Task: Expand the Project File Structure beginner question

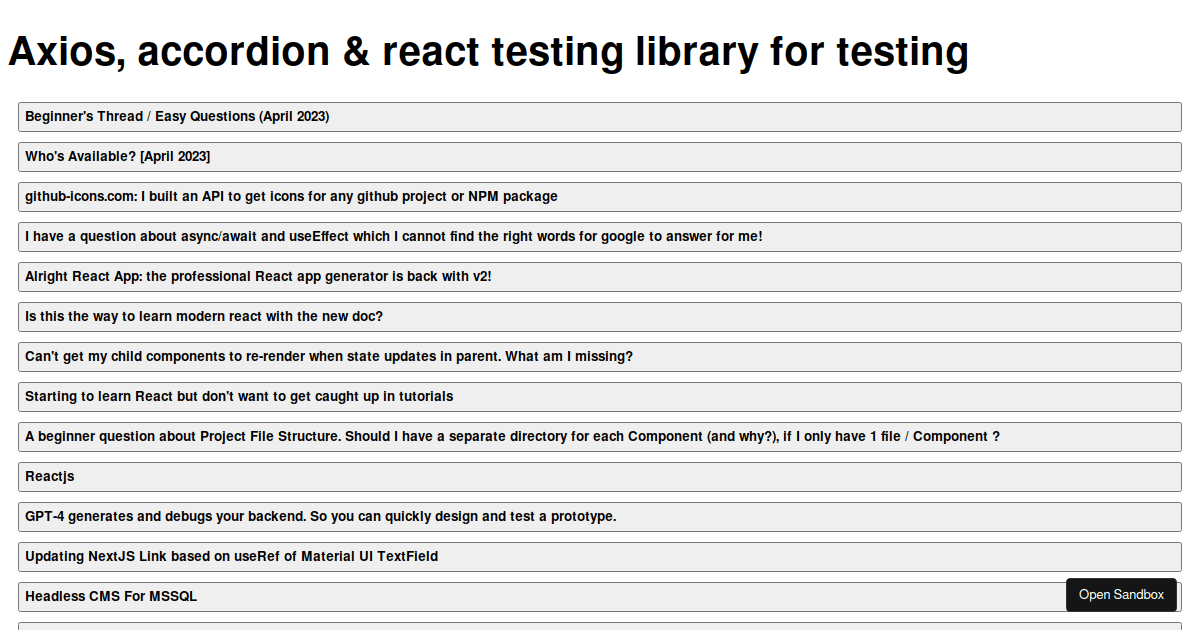Action: [x=600, y=436]
